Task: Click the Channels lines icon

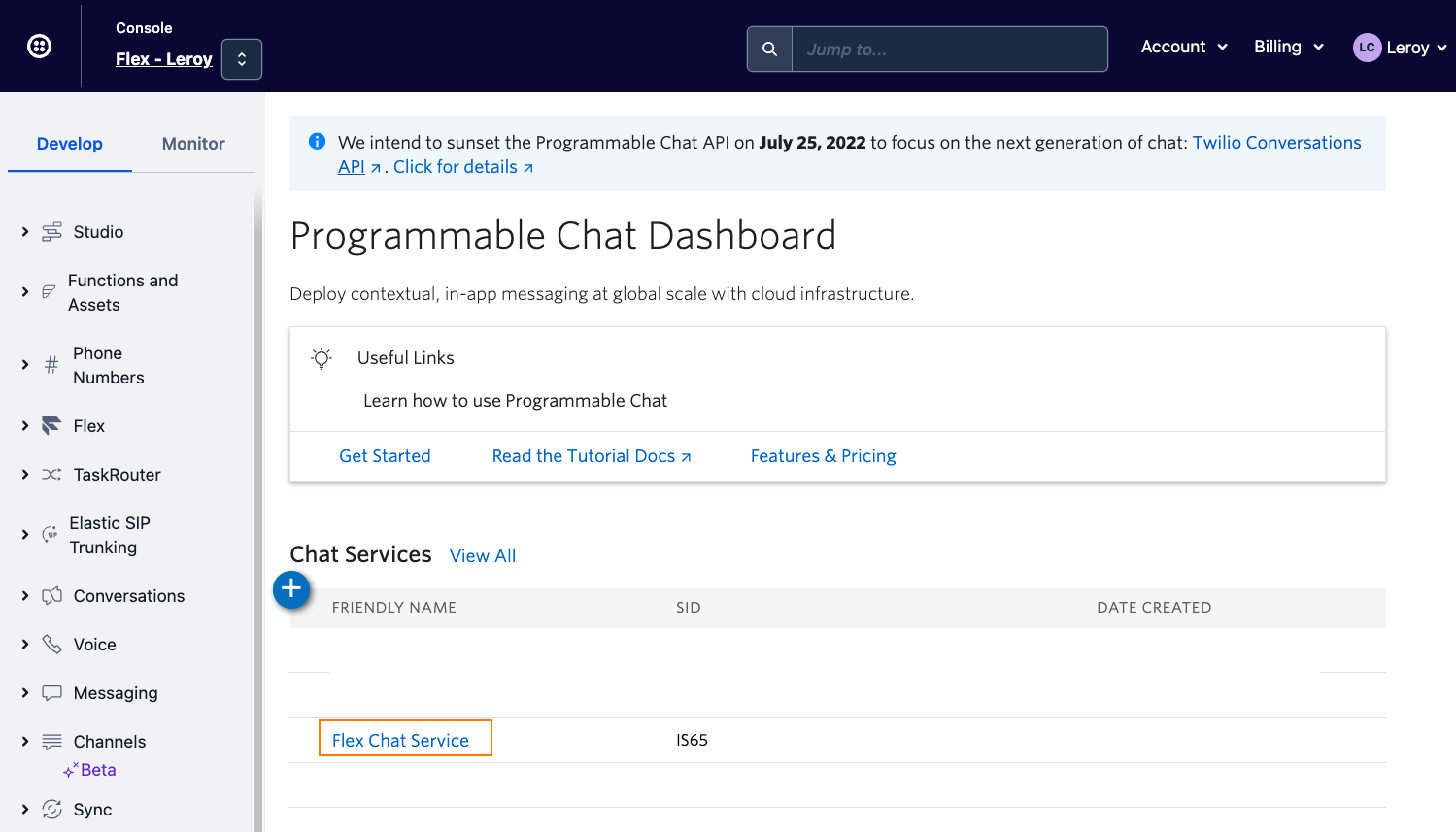Action: pyautogui.click(x=52, y=742)
